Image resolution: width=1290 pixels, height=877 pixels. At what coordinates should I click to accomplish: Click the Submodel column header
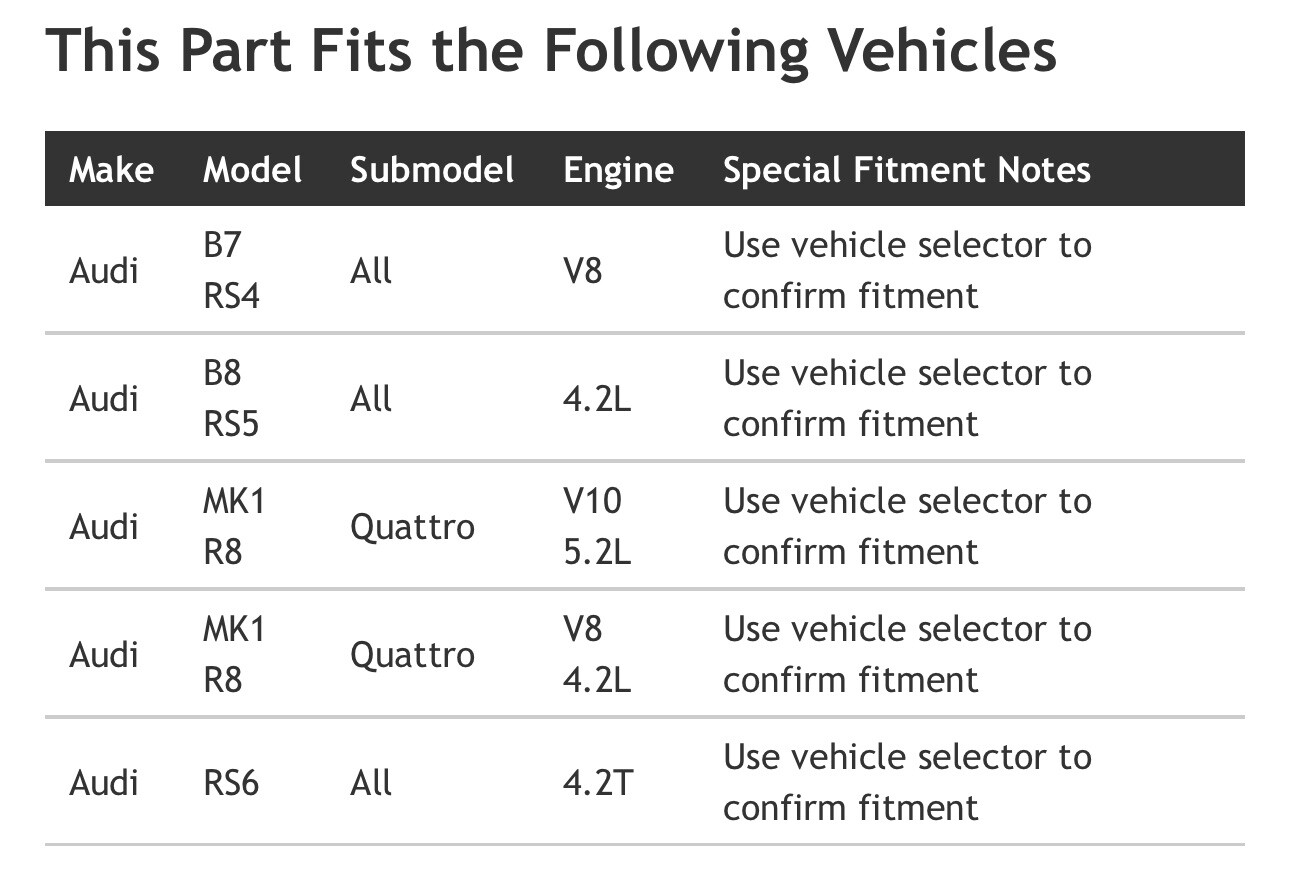click(432, 170)
